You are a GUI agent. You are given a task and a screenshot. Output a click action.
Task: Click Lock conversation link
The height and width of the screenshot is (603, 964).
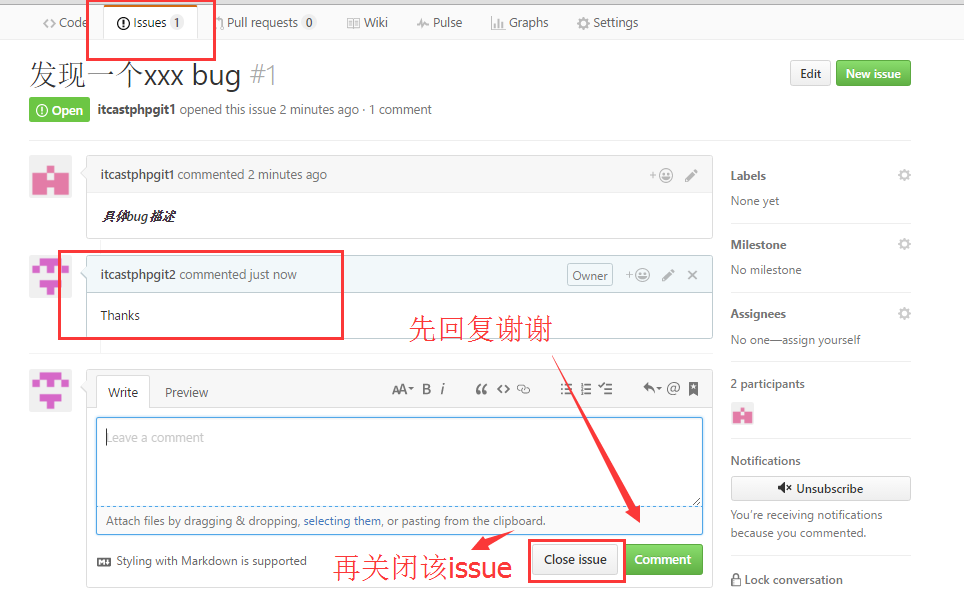(786, 580)
